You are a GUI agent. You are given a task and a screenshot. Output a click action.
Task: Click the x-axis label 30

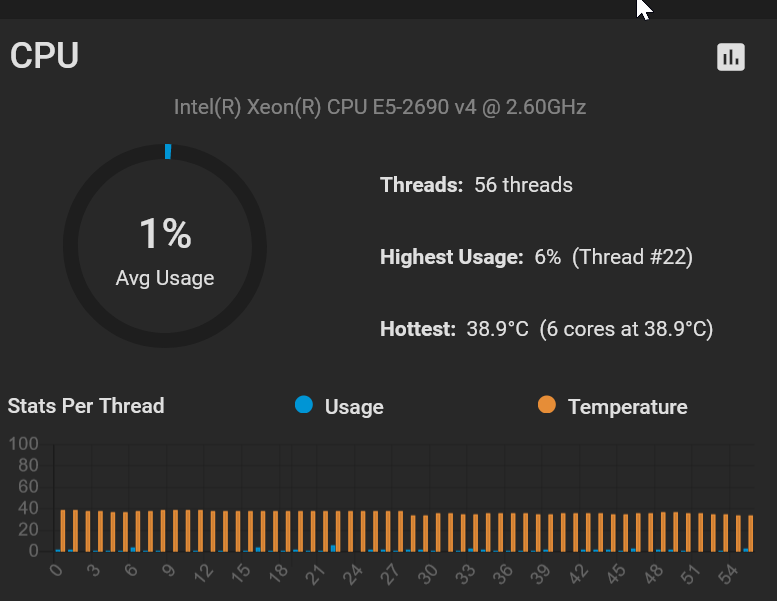(428, 574)
